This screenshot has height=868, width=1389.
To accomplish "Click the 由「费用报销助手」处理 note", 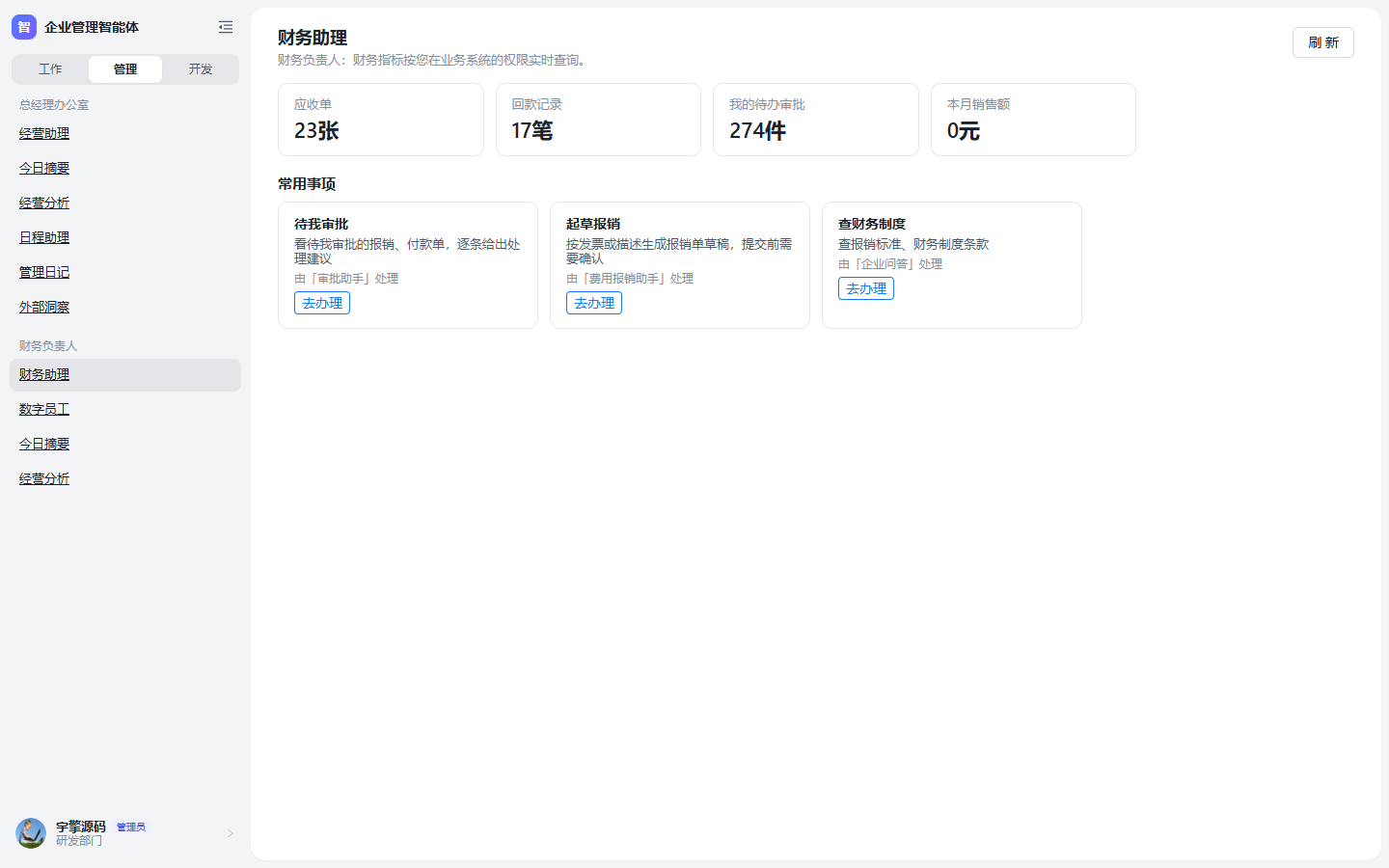I will [630, 279].
